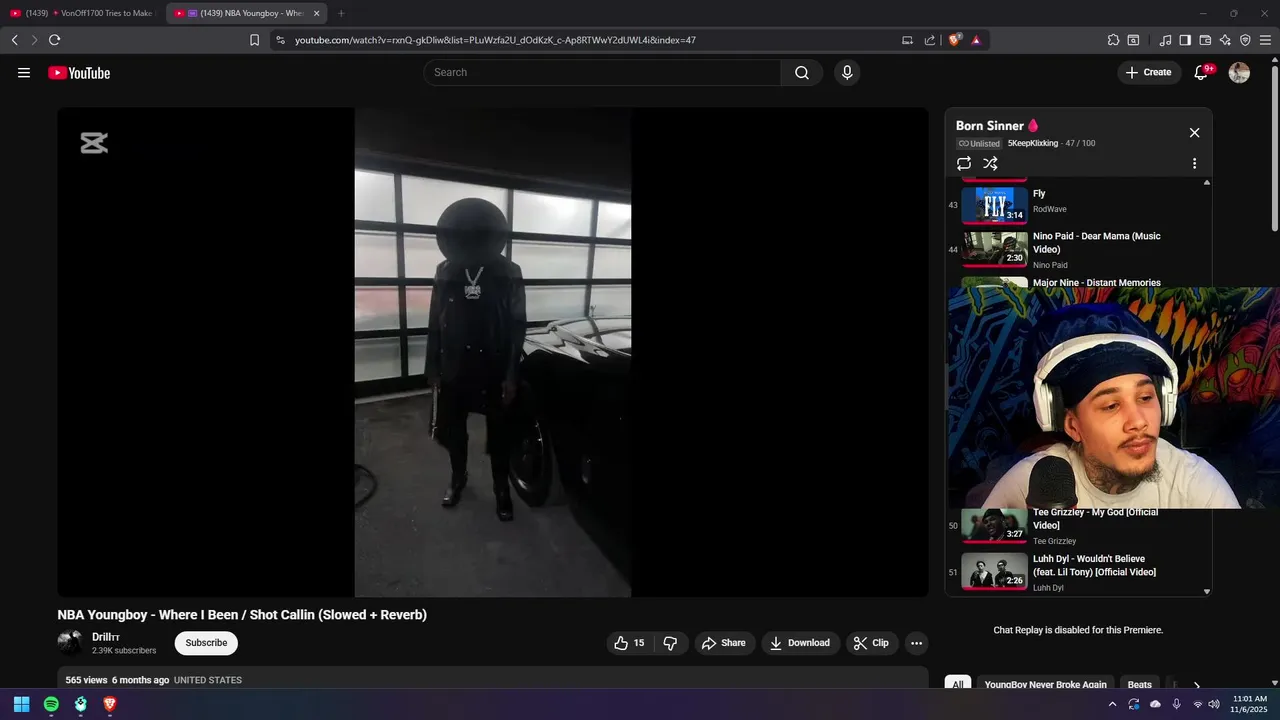Open taskbar volume speaker control
The width and height of the screenshot is (1280, 720).
[x=1214, y=704]
